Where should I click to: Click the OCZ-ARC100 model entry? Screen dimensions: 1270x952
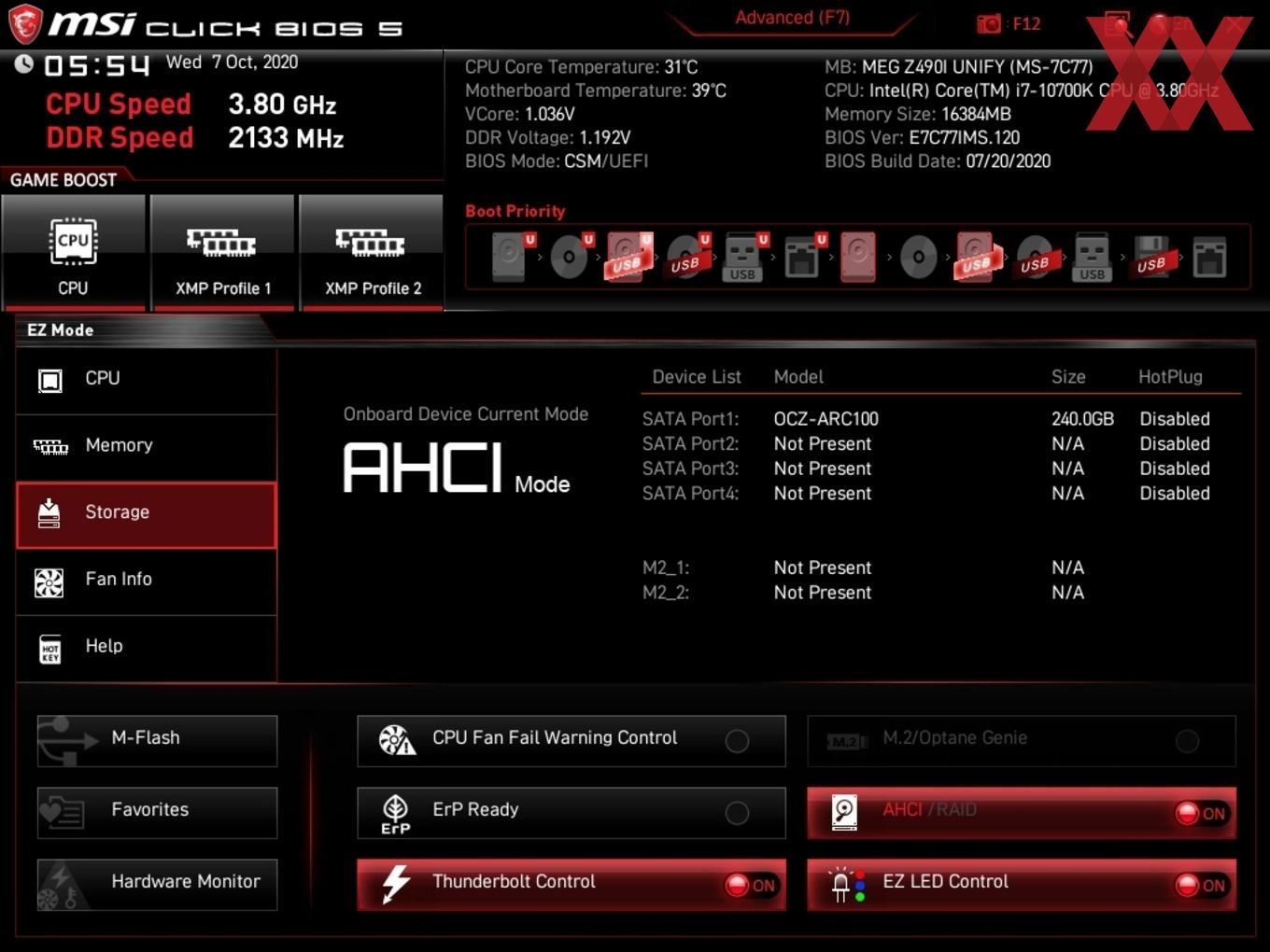[826, 419]
